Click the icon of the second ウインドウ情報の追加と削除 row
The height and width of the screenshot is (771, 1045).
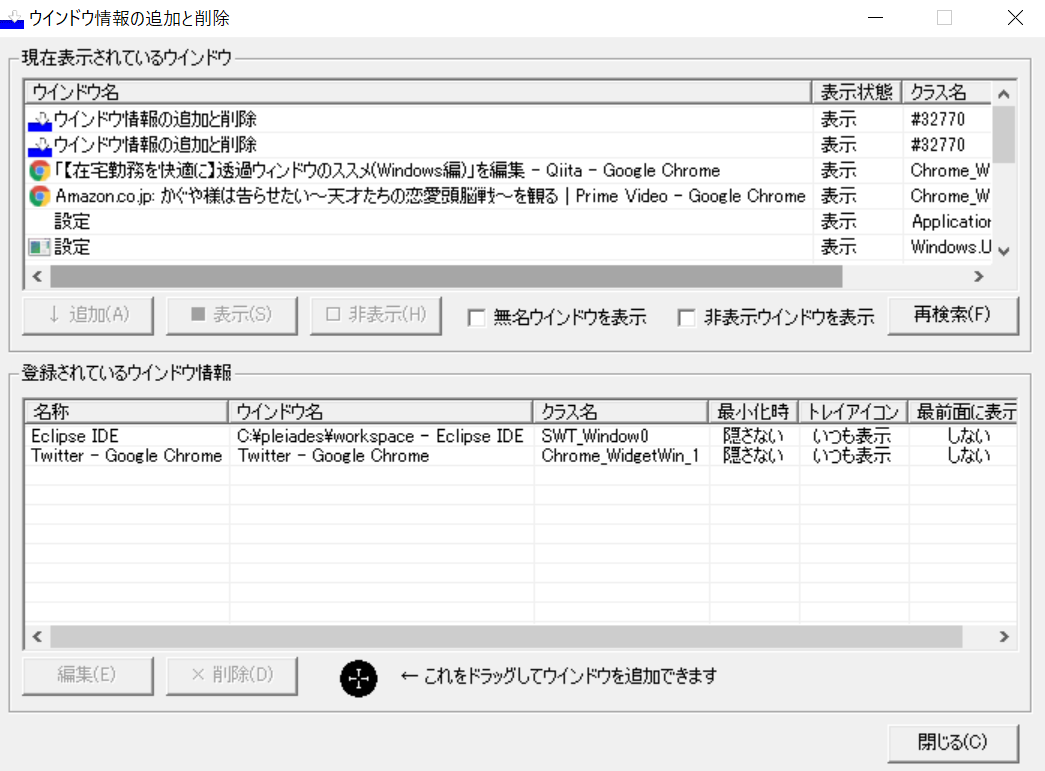point(40,145)
